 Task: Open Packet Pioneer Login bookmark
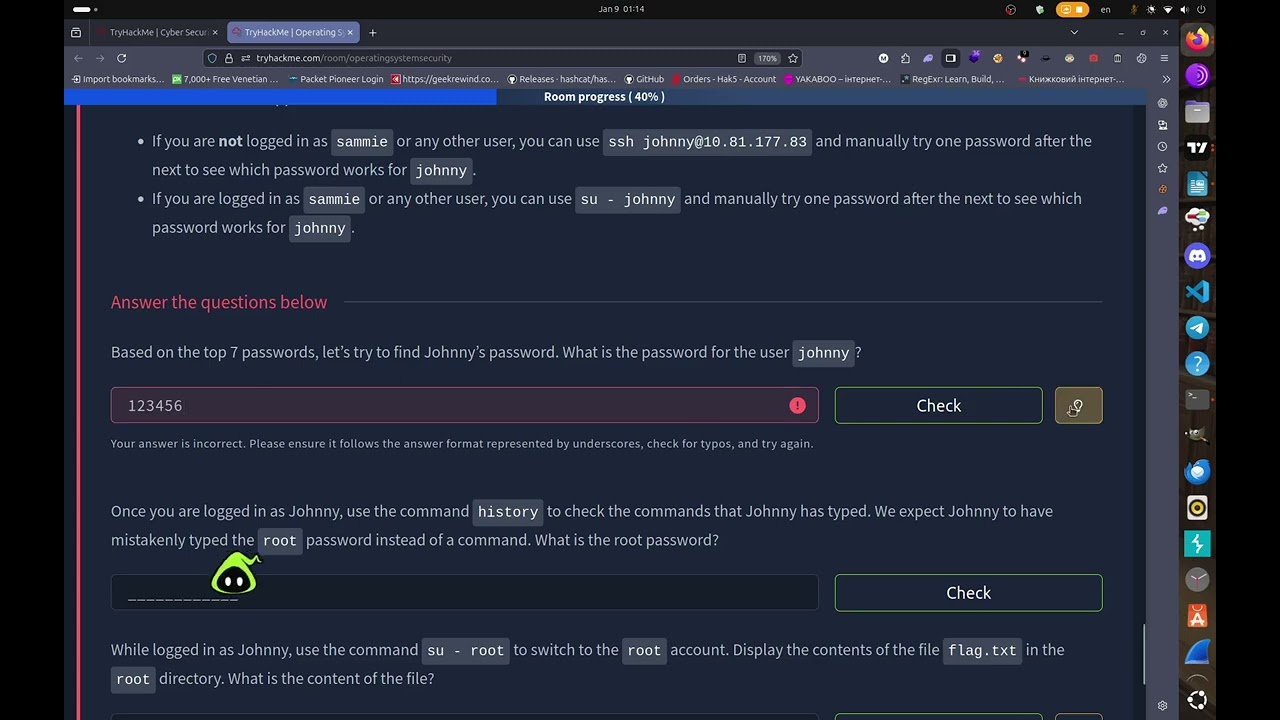pyautogui.click(x=335, y=79)
